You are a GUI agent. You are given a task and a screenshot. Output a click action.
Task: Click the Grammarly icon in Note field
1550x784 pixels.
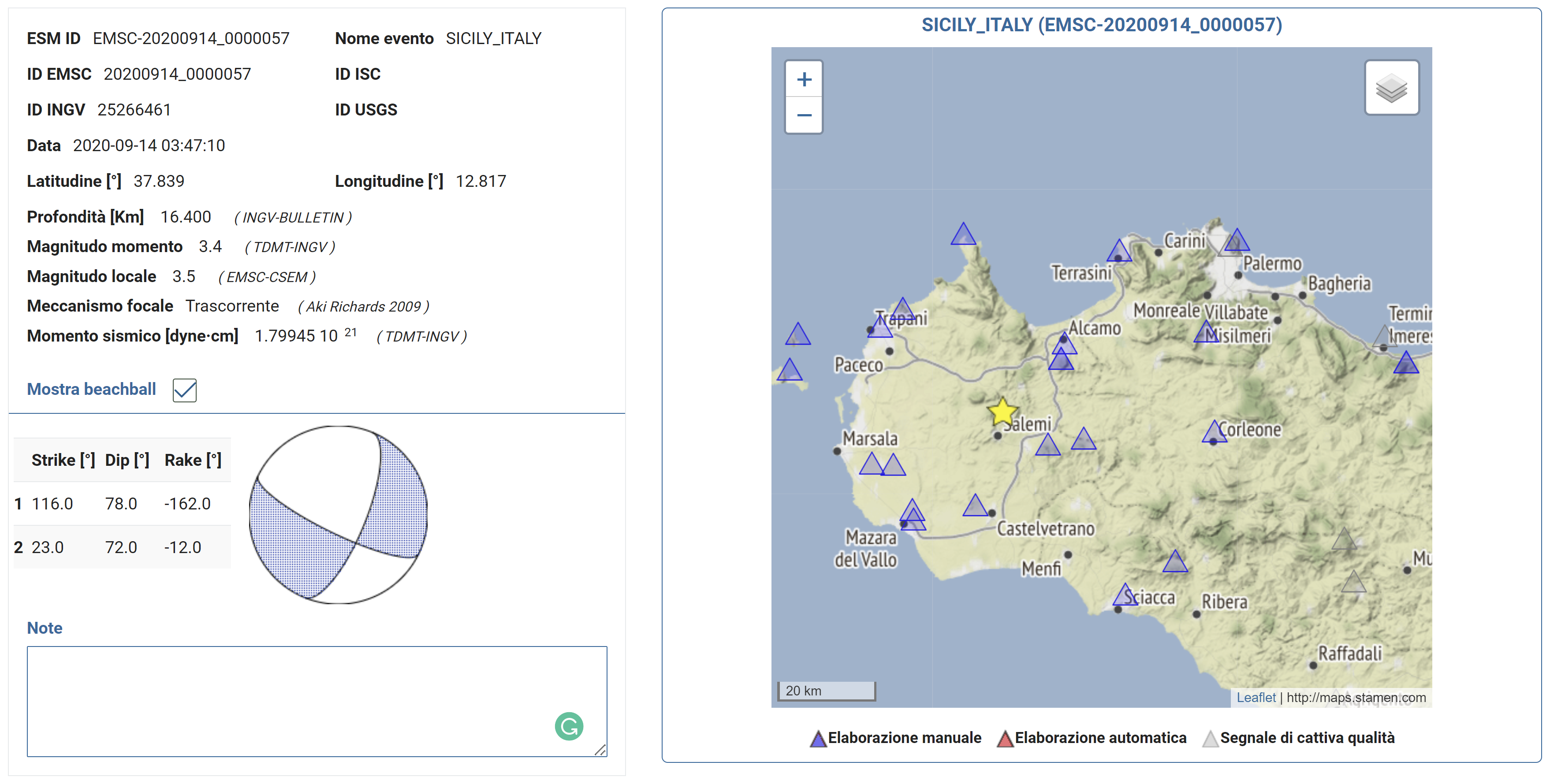(569, 726)
